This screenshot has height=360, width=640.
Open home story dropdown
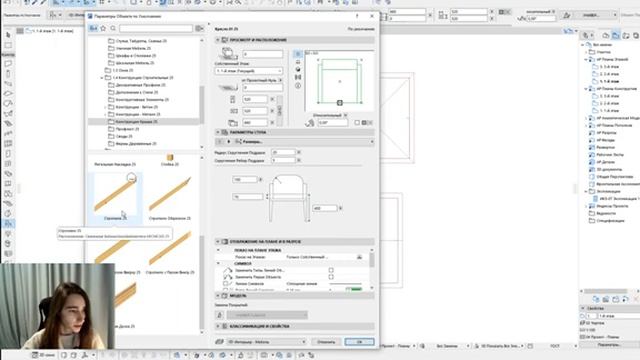249,71
